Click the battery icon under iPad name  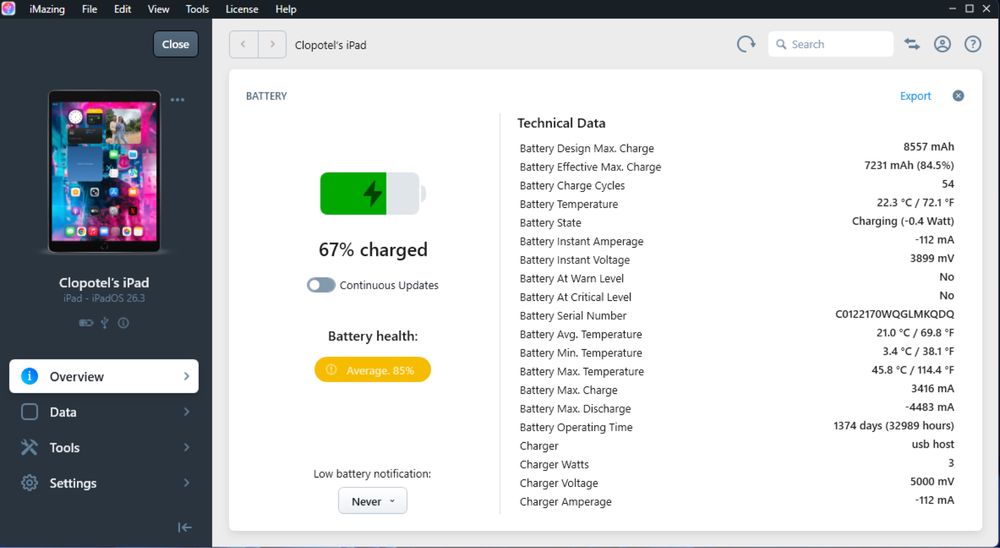tap(86, 323)
